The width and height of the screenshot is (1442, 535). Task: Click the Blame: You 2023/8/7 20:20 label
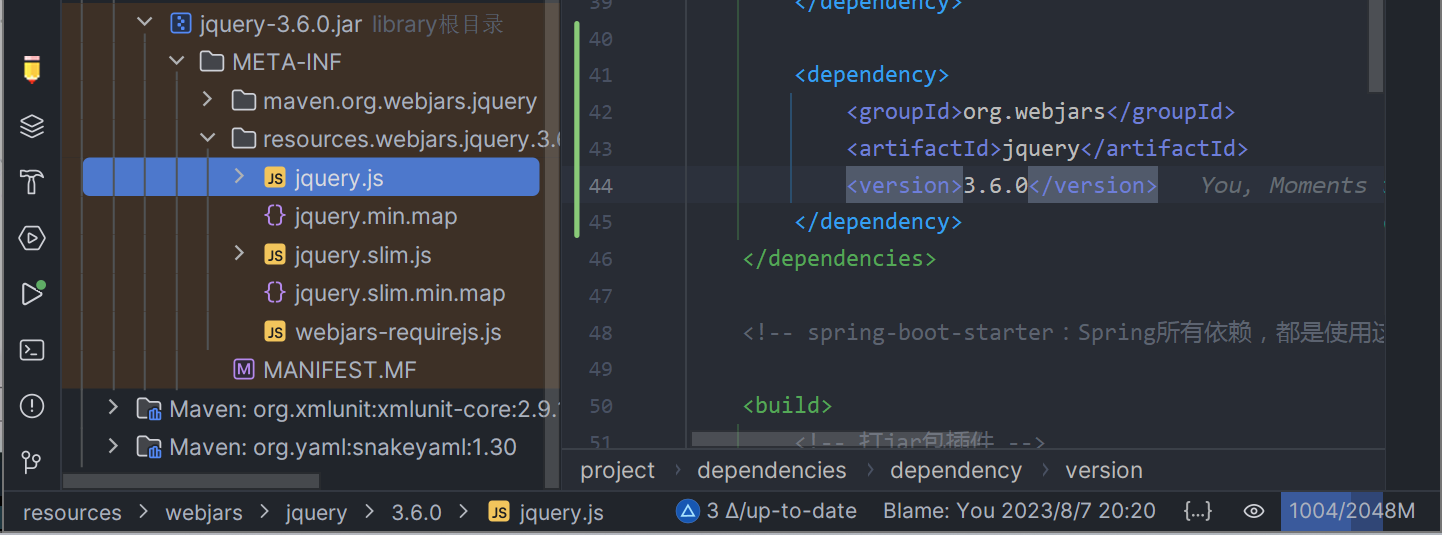(1018, 512)
